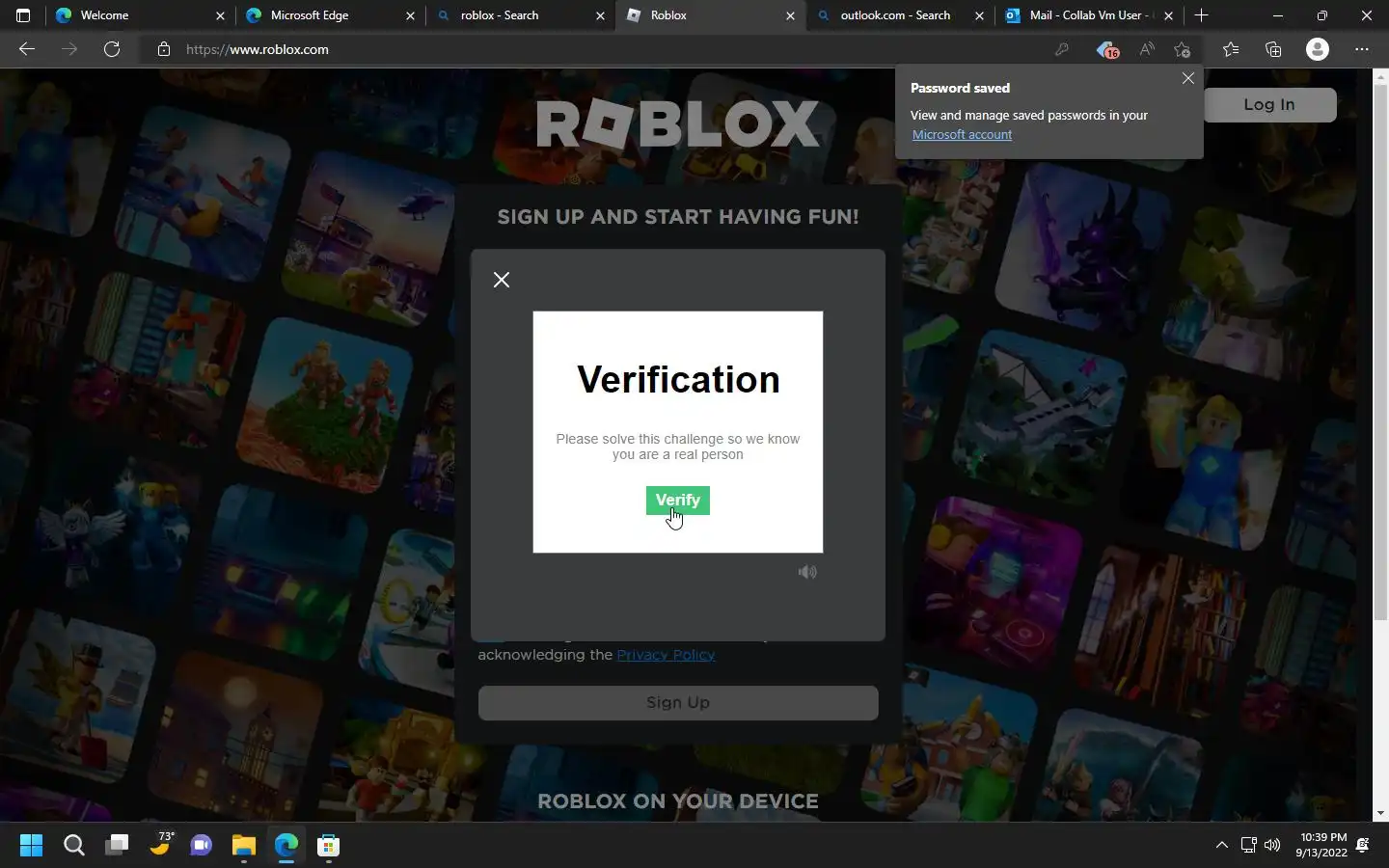This screenshot has width=1389, height=868.
Task: Close the outlook.com - Search tab
Action: coord(979,16)
